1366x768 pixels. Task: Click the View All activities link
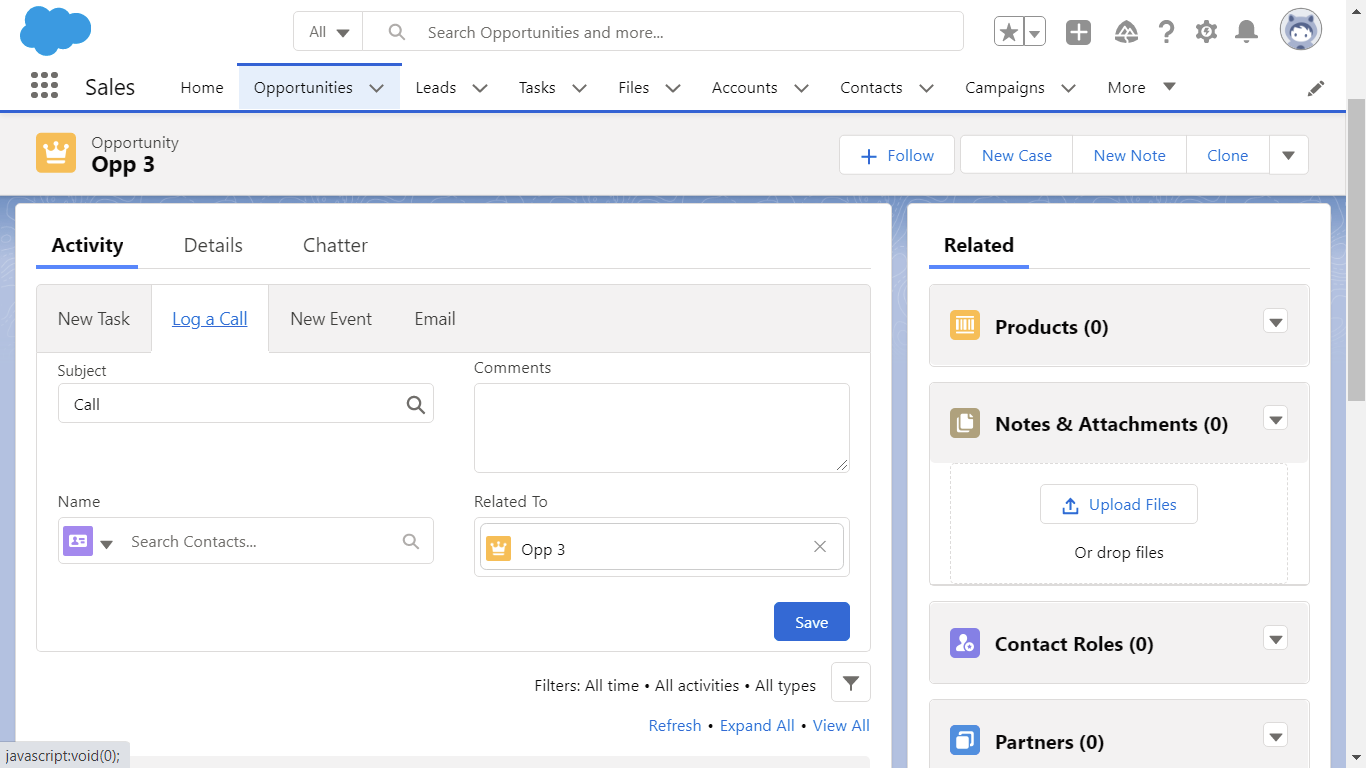point(841,726)
